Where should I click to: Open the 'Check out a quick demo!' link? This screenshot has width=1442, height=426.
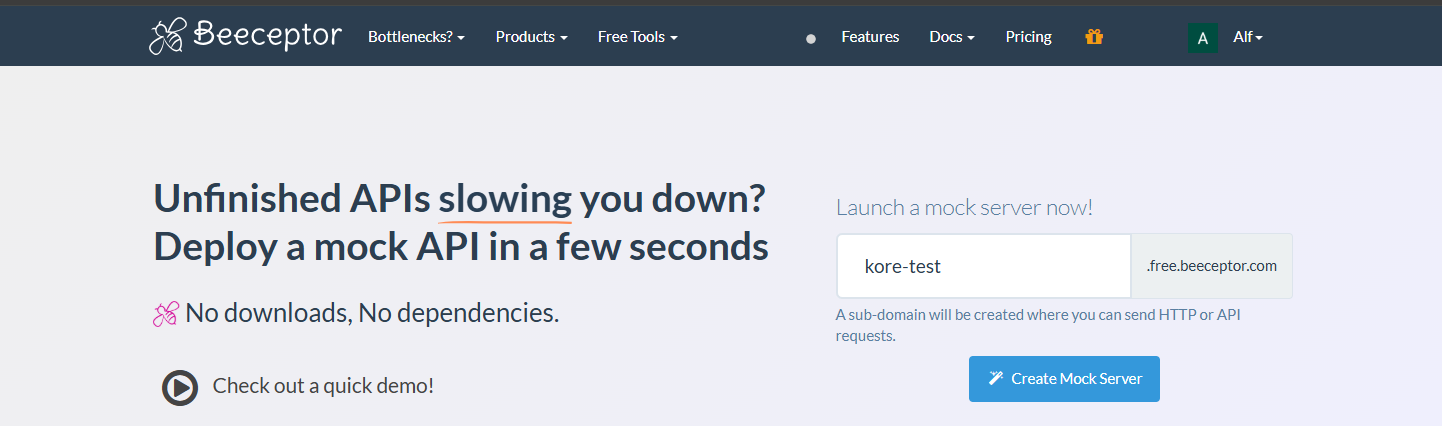(322, 386)
